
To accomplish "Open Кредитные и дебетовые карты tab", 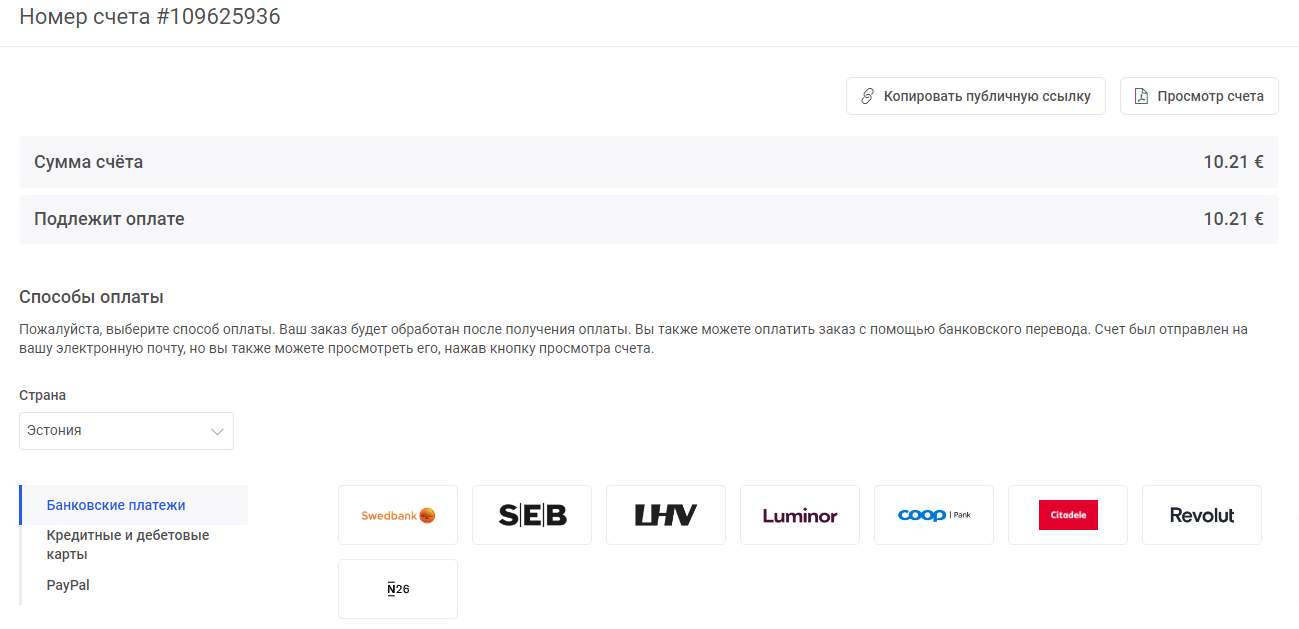I will point(128,544).
